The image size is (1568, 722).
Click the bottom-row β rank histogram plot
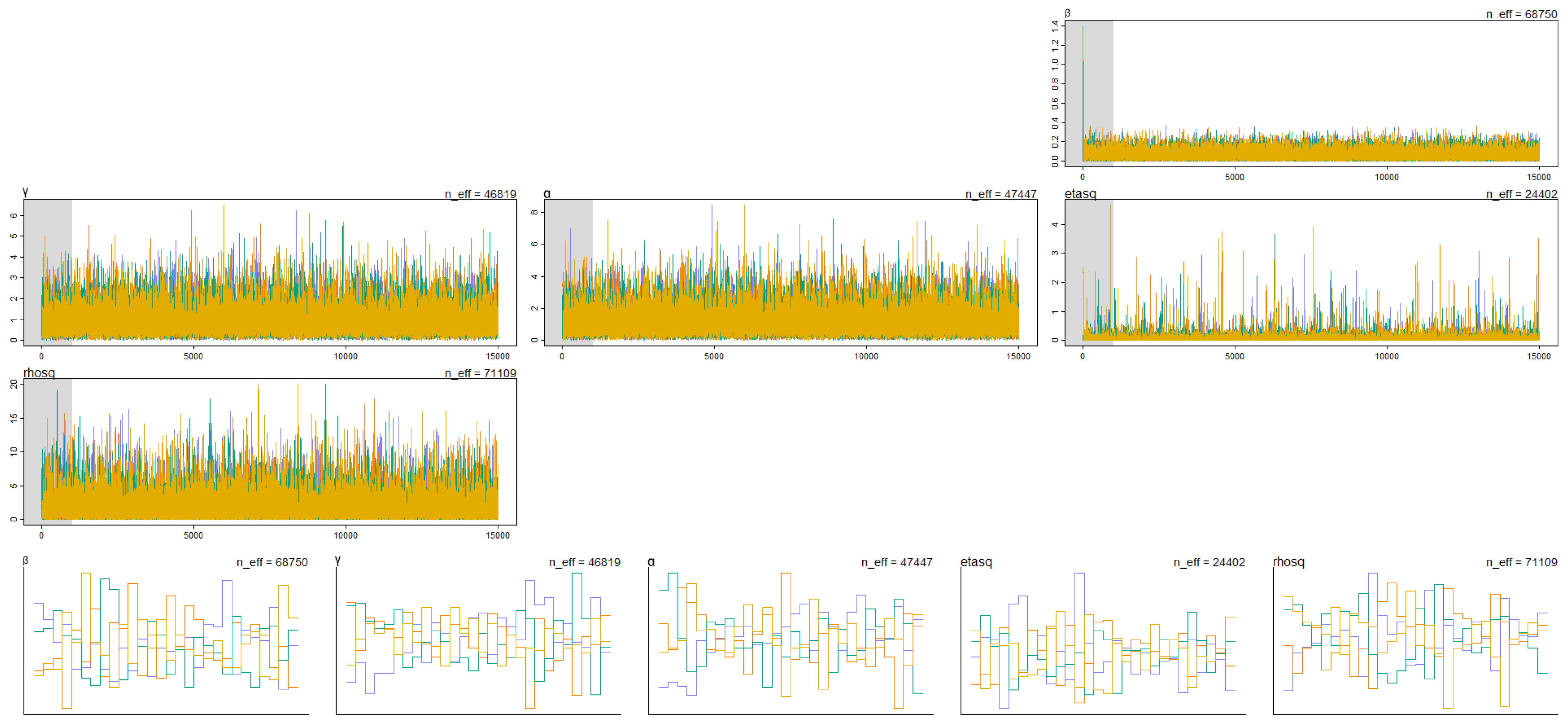[165, 640]
